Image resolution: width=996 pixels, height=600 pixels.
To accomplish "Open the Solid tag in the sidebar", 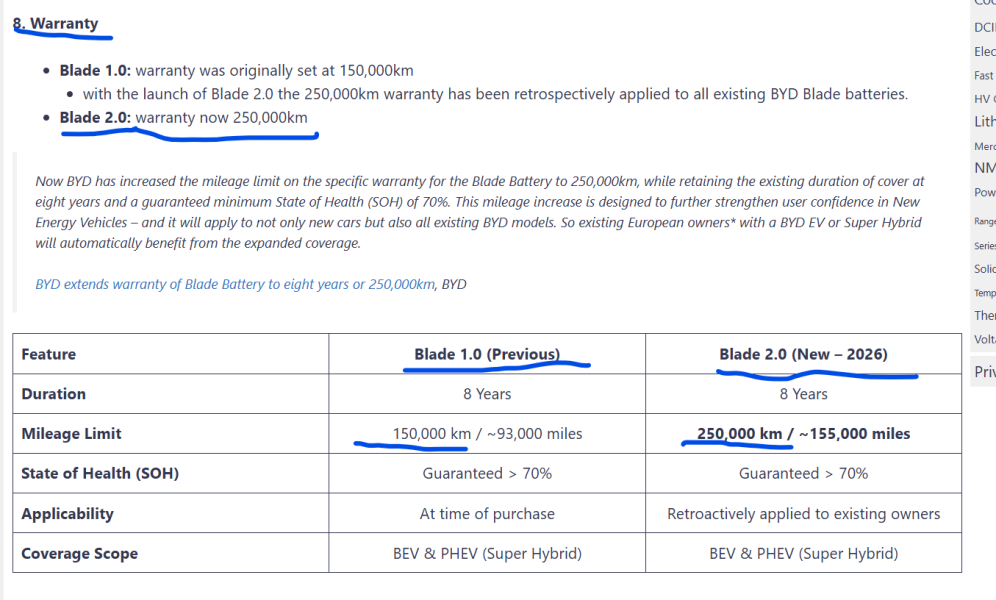I will (984, 269).
